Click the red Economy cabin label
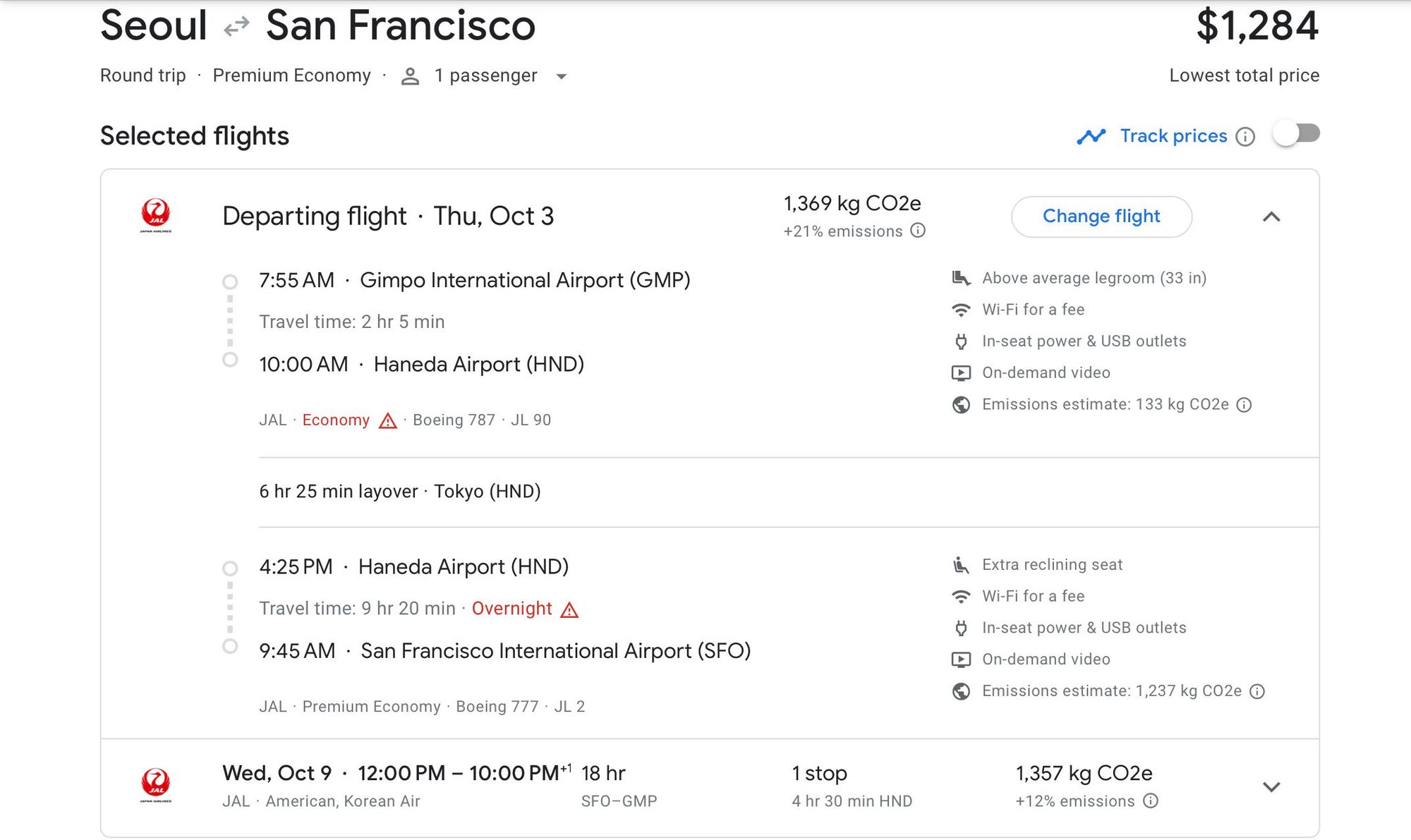 pos(336,420)
